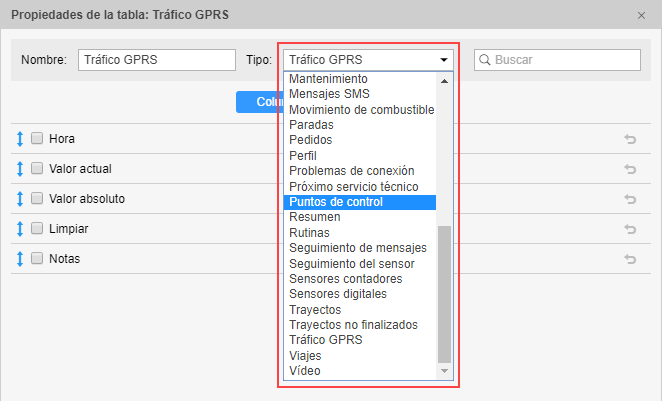The width and height of the screenshot is (662, 401).
Task: Click the dropdown list scrollbar thumb
Action: pyautogui.click(x=445, y=293)
